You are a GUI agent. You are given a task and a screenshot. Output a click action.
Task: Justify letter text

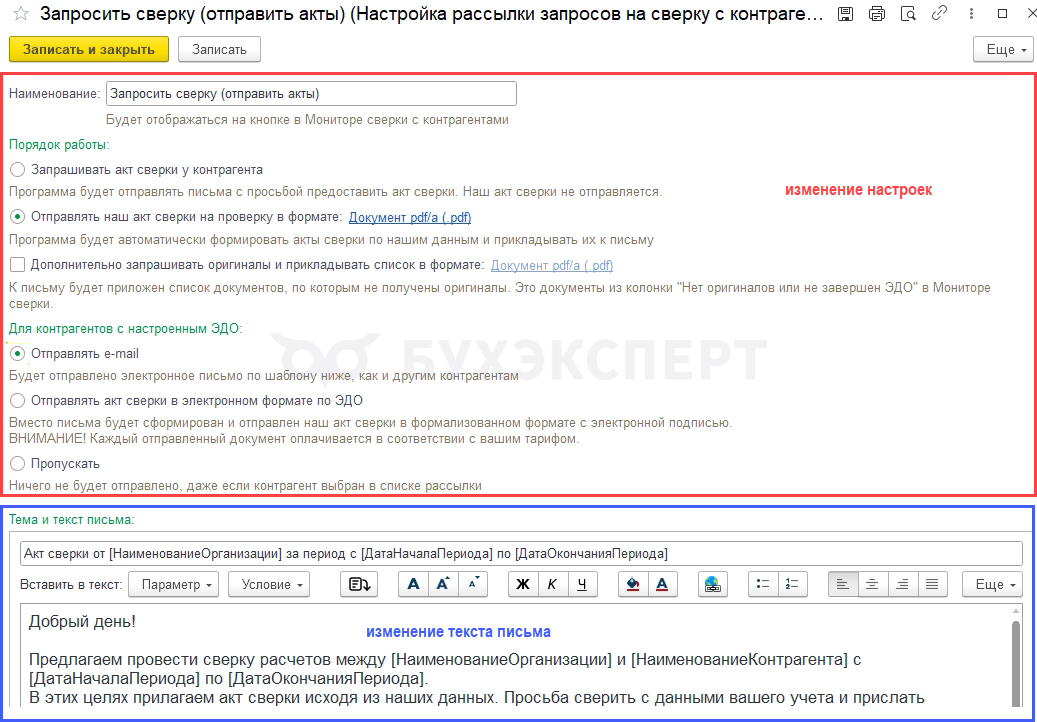[933, 584]
